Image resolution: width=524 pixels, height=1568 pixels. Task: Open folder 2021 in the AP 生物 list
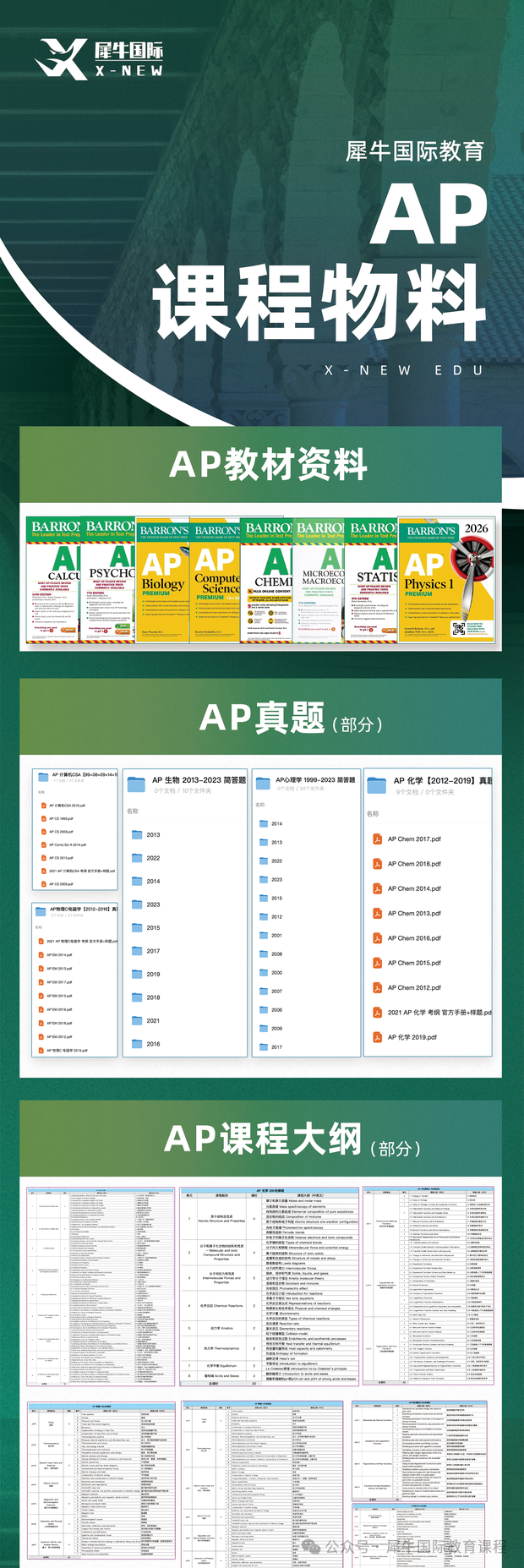click(146, 1020)
